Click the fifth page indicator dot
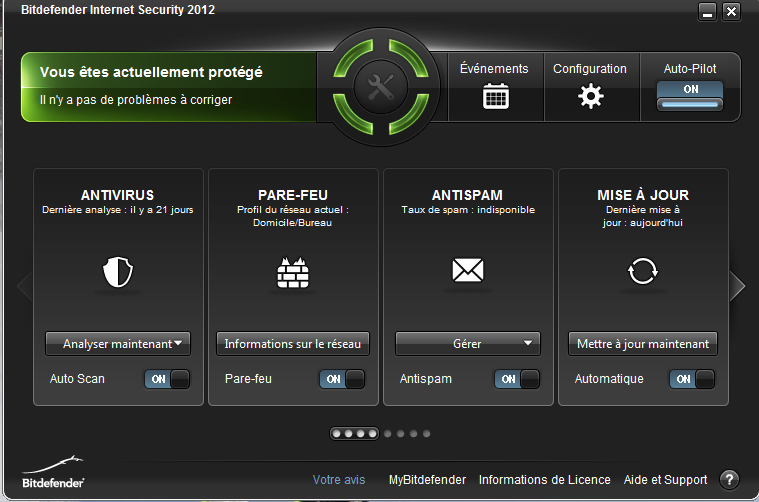This screenshot has height=502, width=759. tap(388, 434)
